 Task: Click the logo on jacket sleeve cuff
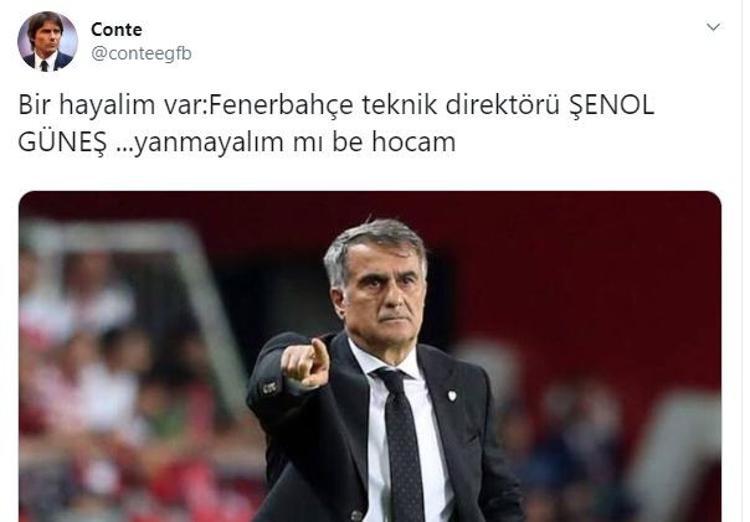coord(269,387)
